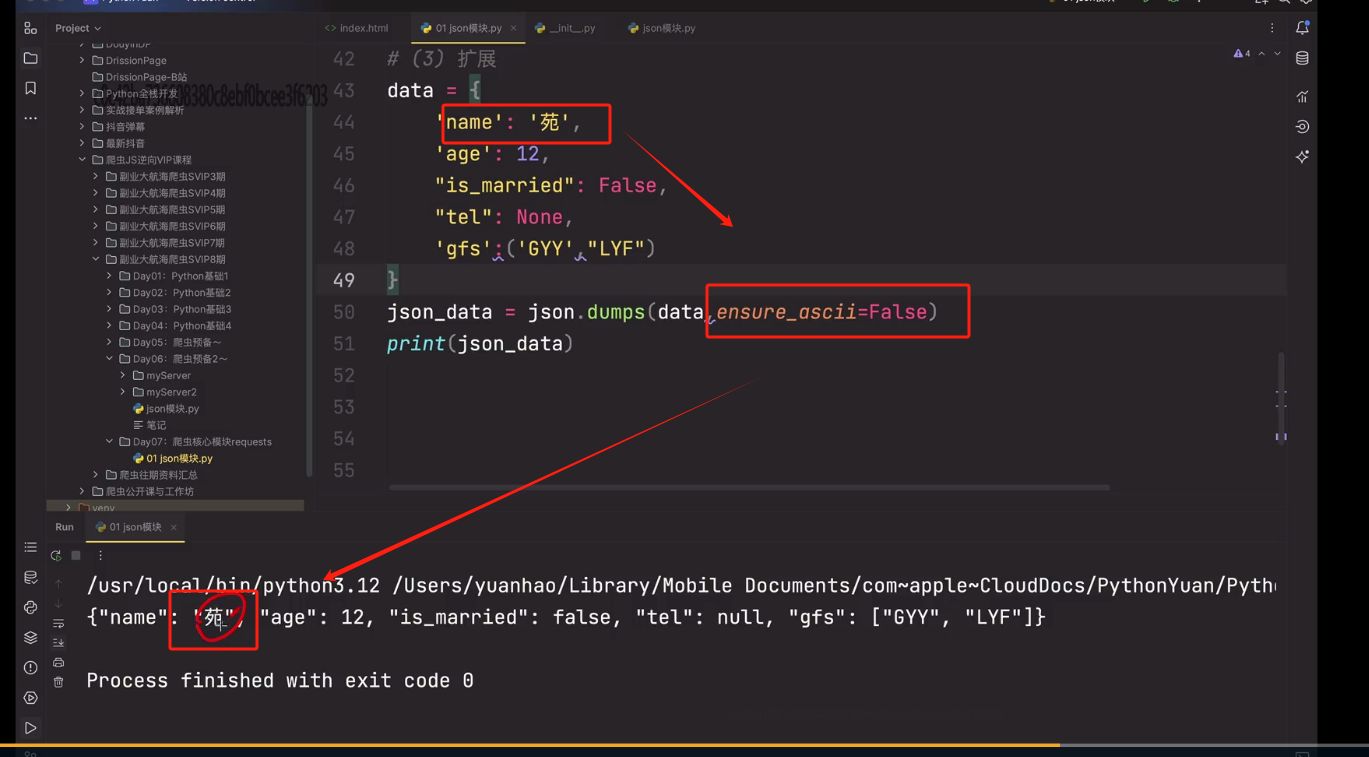Select the 实战接单案例解析 folder
1369x757 pixels.
coord(138,110)
